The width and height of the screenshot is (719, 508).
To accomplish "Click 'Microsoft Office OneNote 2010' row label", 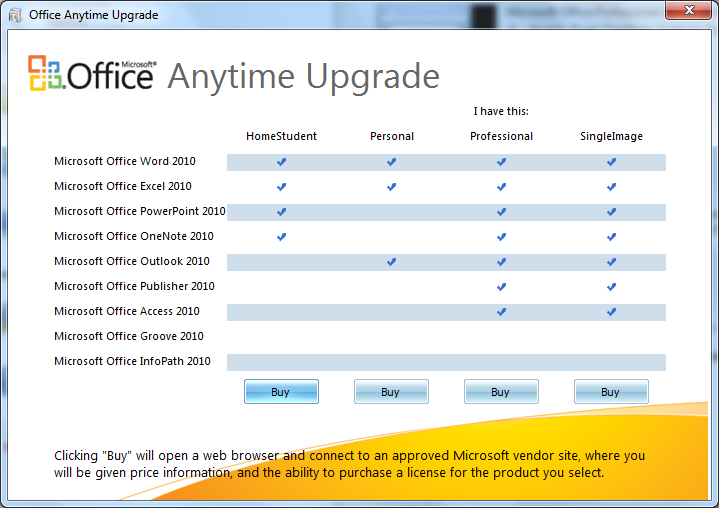I will 134,236.
